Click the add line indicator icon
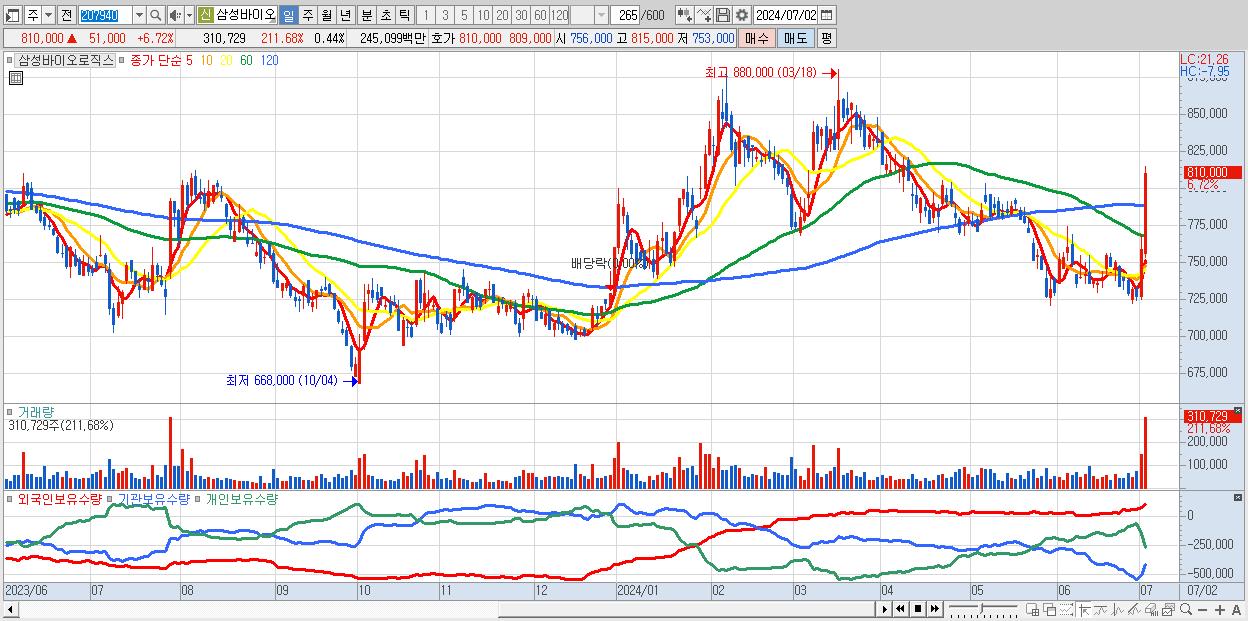Image resolution: width=1248 pixels, height=621 pixels. [704, 15]
